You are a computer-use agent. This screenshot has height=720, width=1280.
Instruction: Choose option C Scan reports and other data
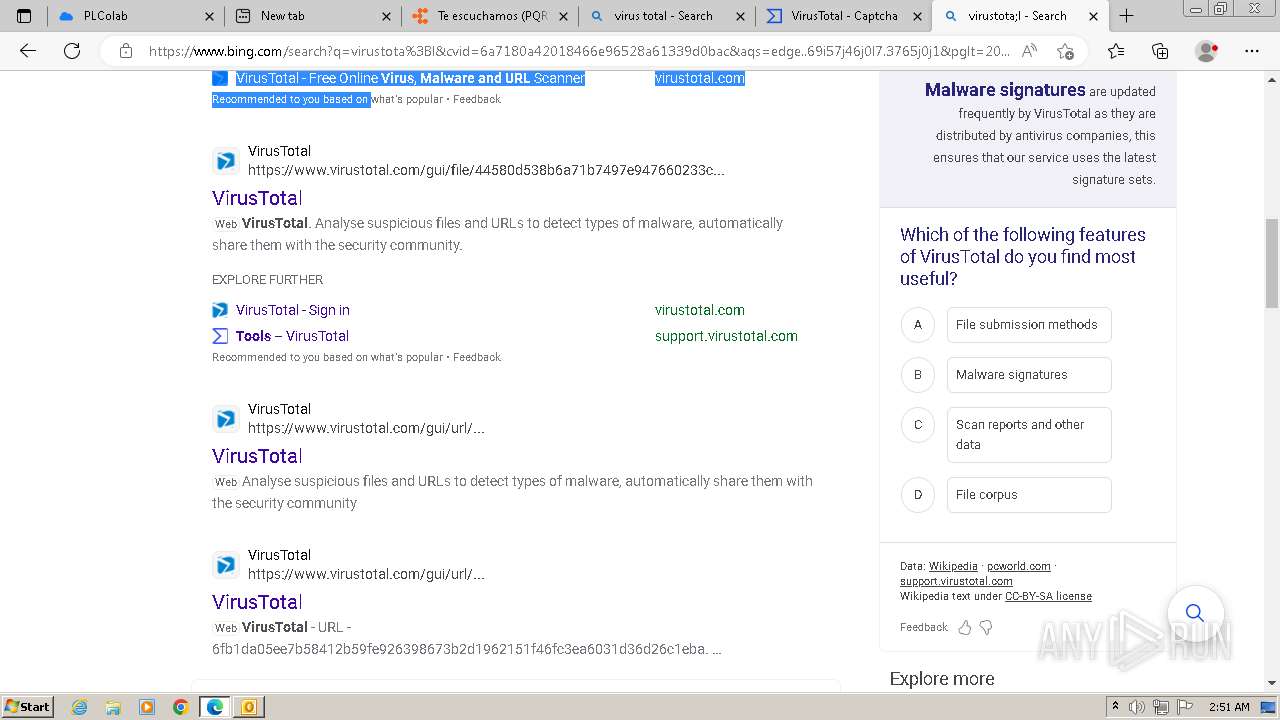1029,434
